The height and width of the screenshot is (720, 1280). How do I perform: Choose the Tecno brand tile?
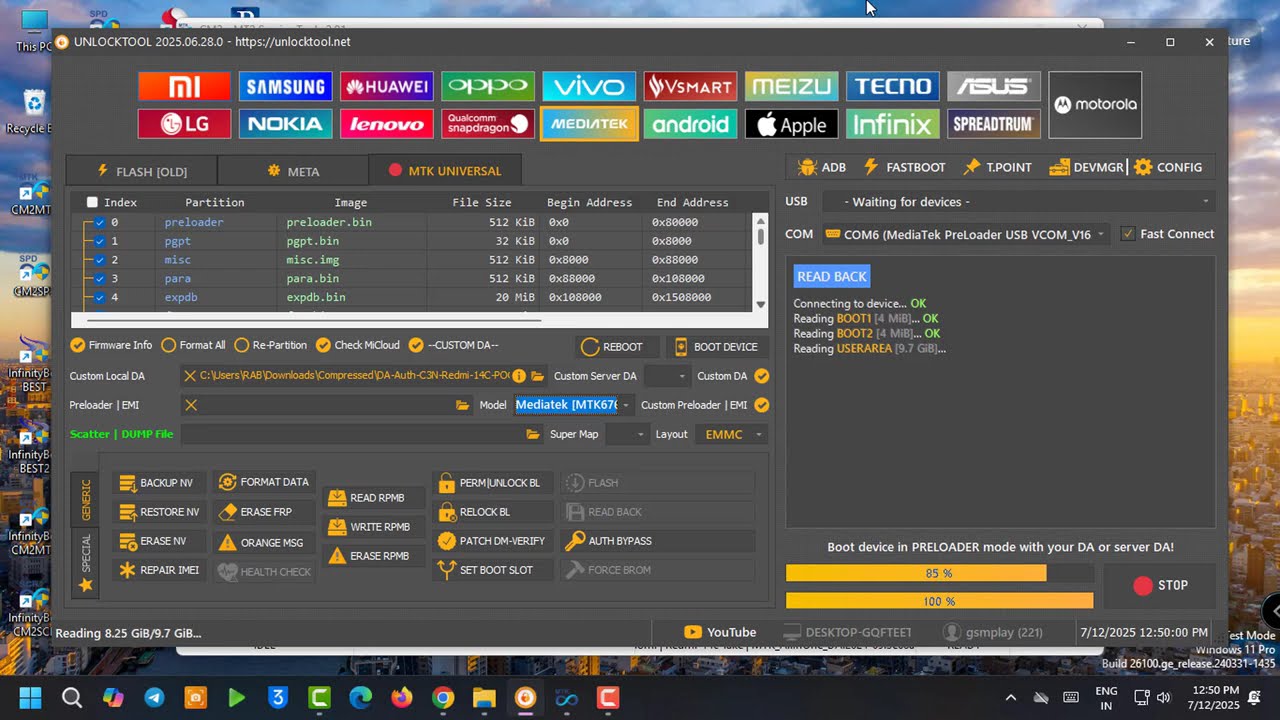point(893,86)
